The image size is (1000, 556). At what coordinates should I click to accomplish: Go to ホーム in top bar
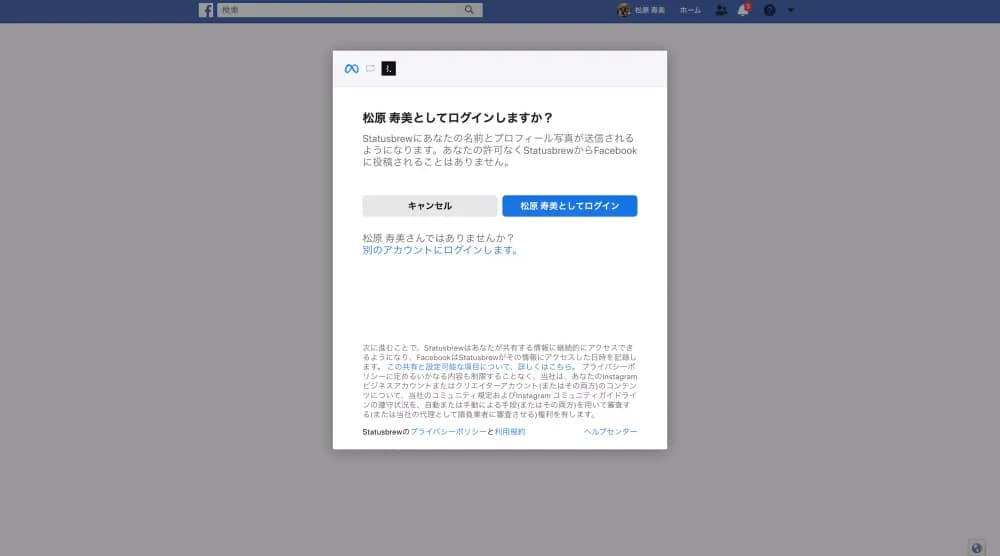(x=690, y=10)
